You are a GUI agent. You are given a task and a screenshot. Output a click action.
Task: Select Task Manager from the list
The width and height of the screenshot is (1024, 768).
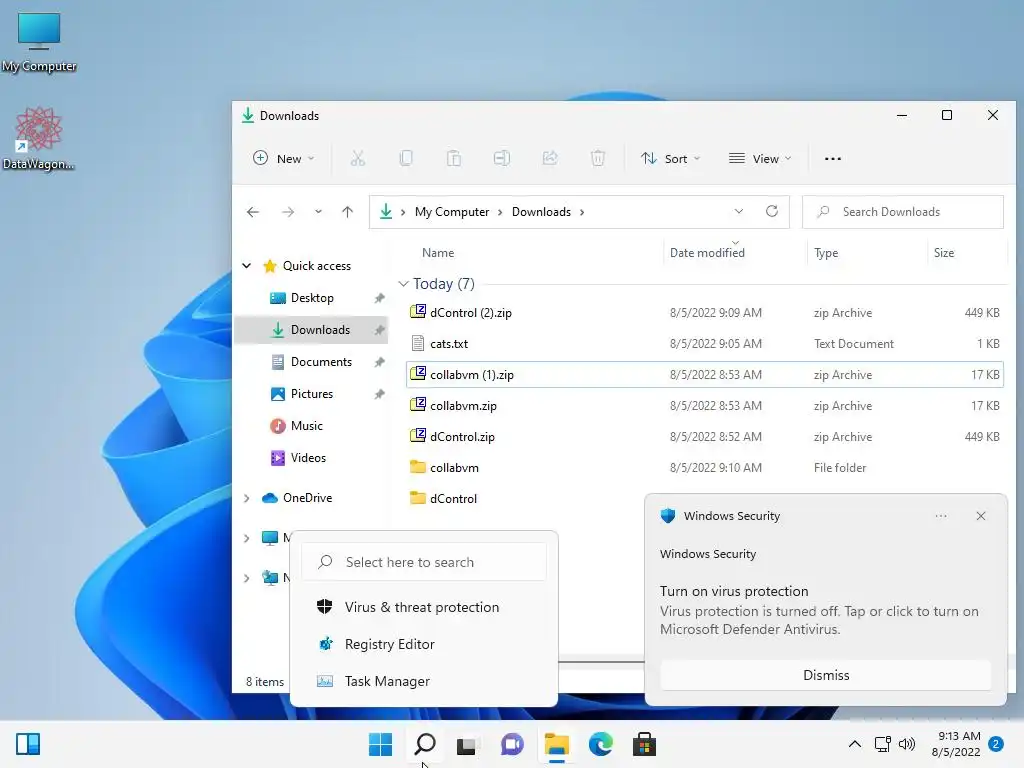tap(423, 681)
